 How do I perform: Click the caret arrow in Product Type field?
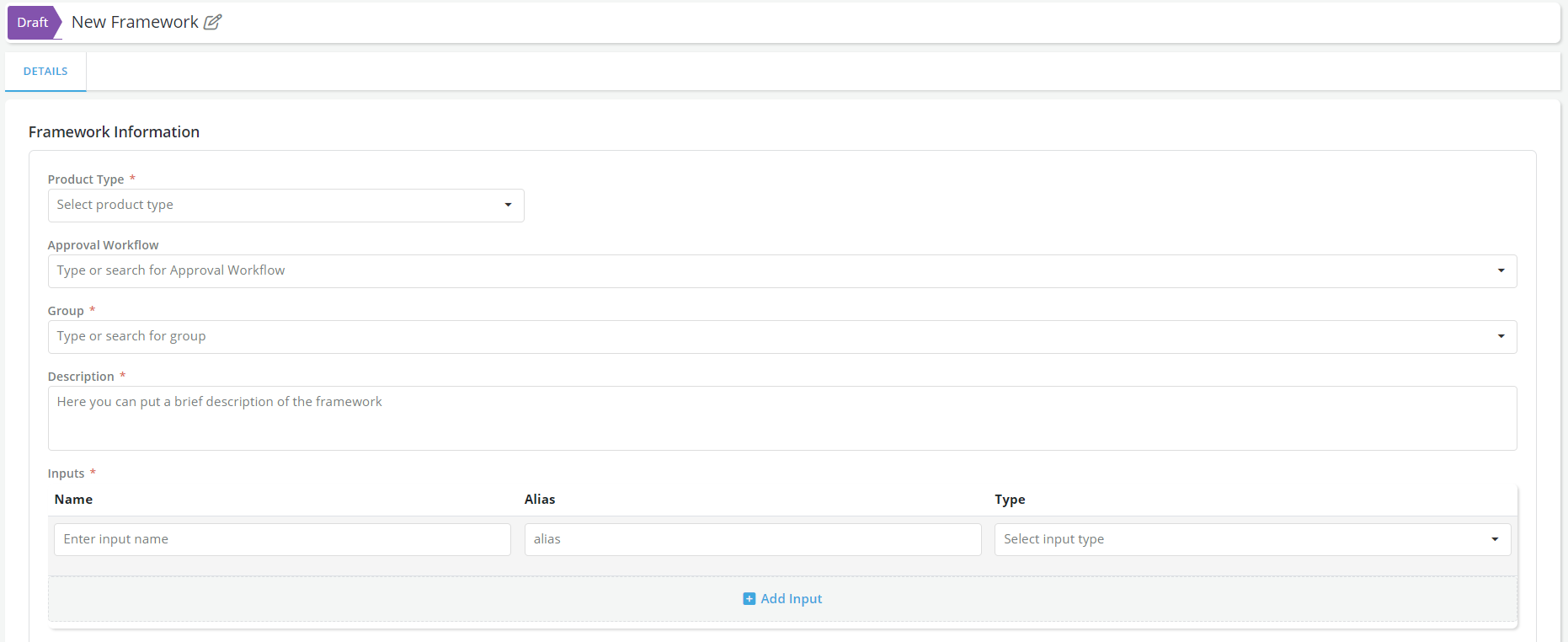[508, 206]
